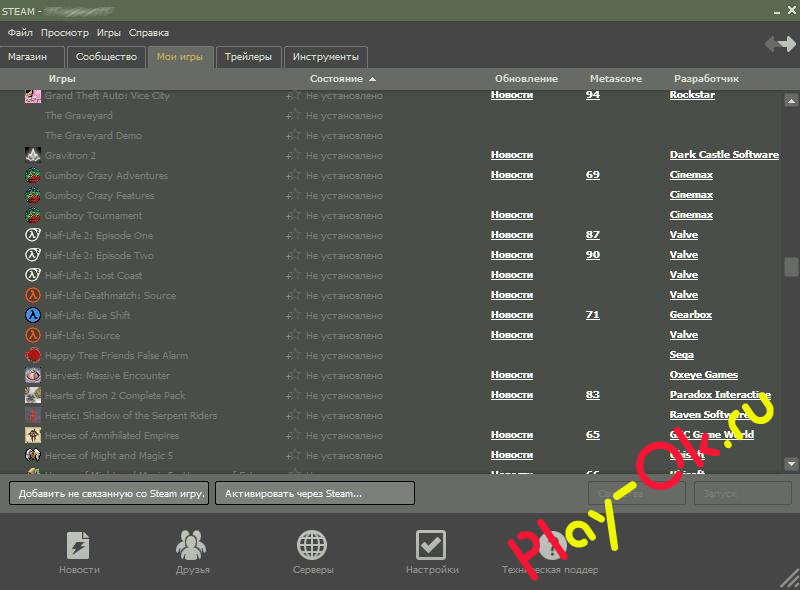The width and height of the screenshot is (800, 590).
Task: Sort by the Игры column header
Action: (62, 79)
